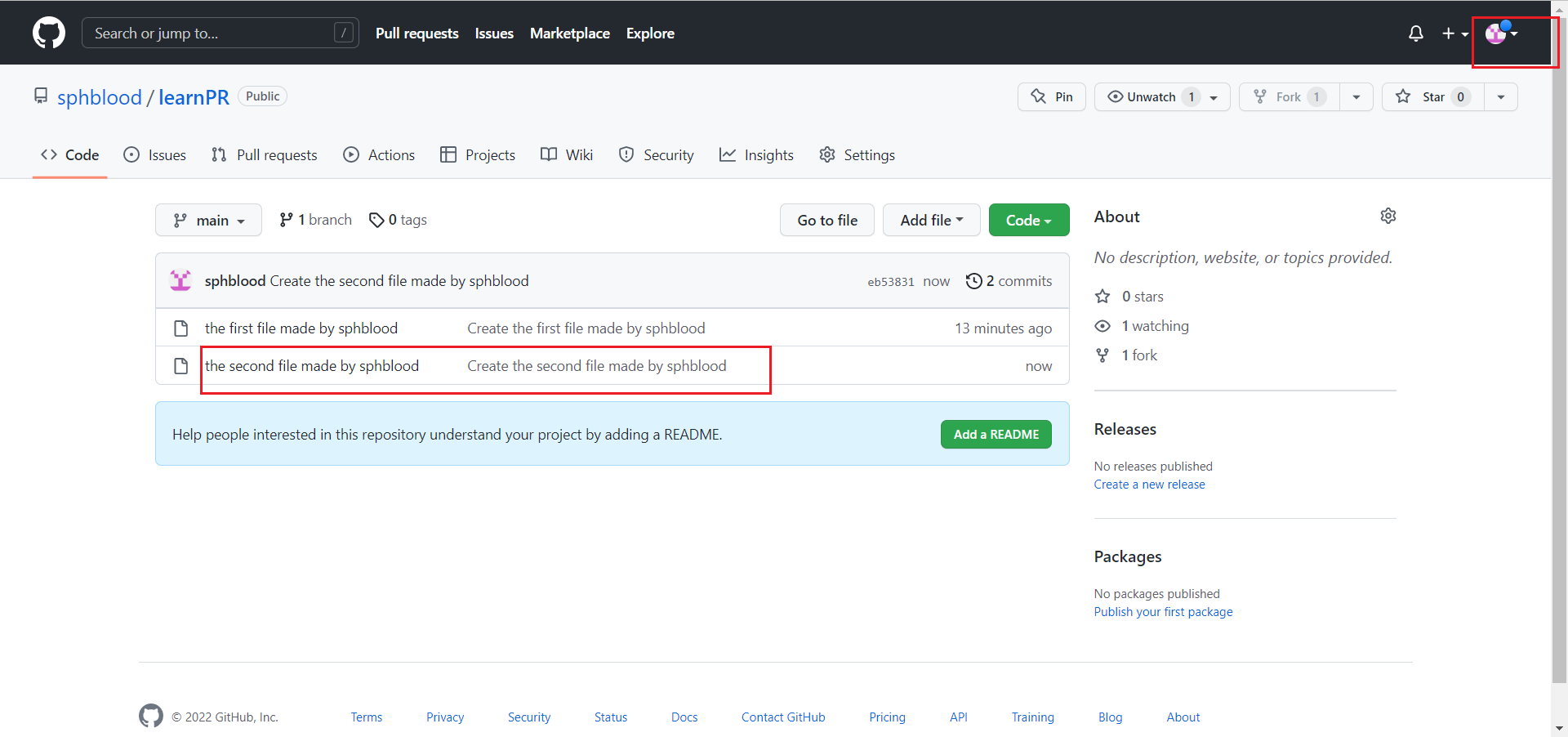
Task: Click Add a README button
Action: pos(996,434)
